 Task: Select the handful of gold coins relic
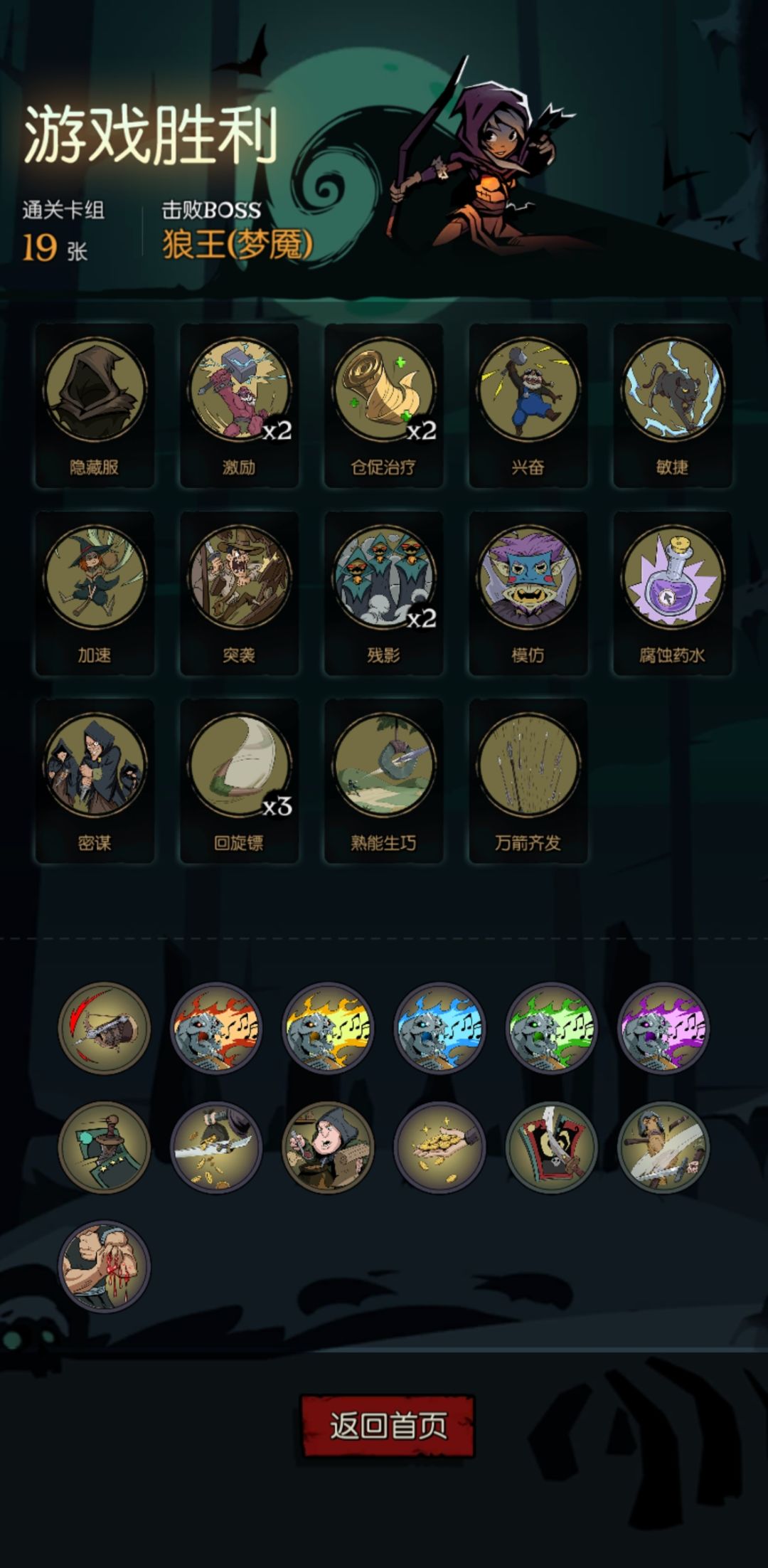tap(439, 1148)
